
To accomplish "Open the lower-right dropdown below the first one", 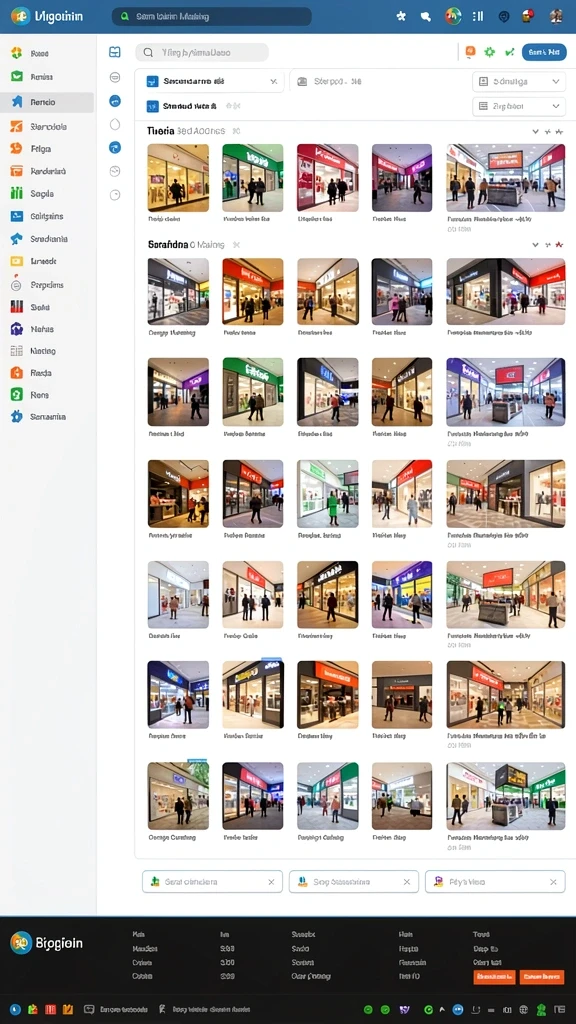I will (x=519, y=106).
